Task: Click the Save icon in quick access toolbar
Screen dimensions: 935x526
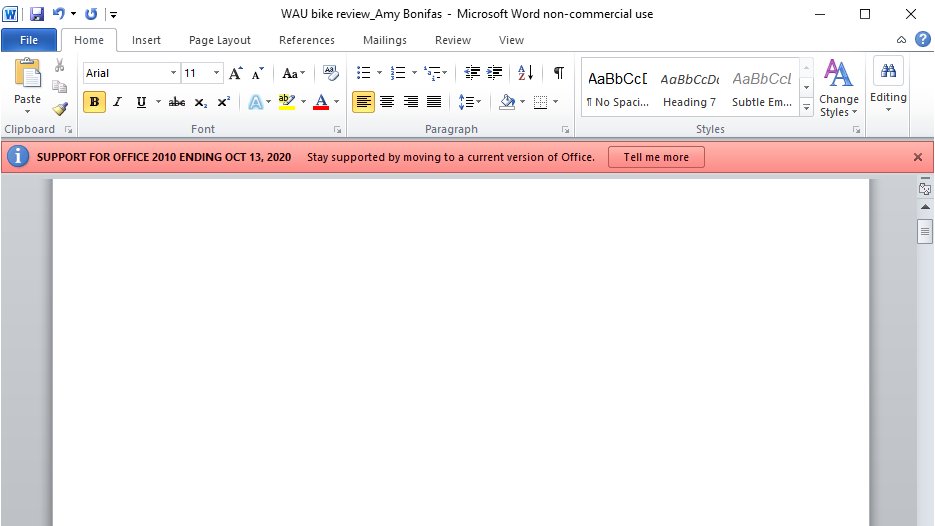Action: [x=37, y=14]
